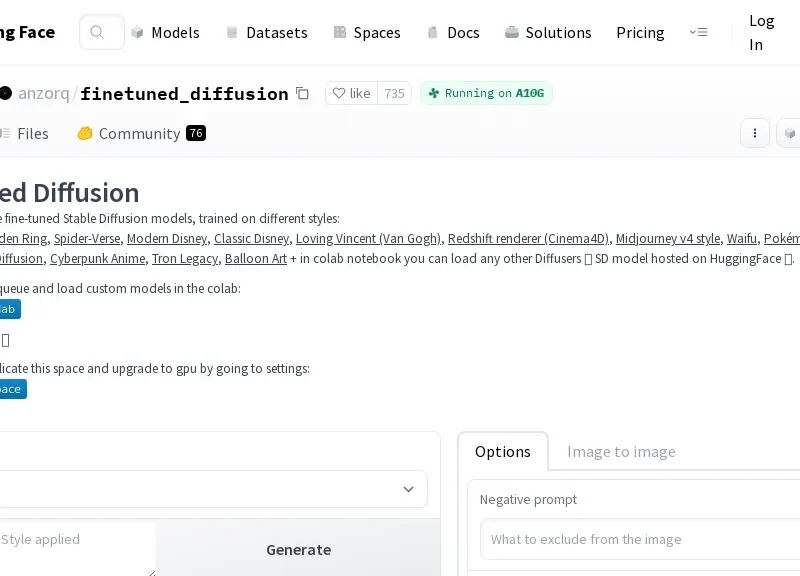Viewport: 800px width, 576px height.
Task: Expand the model selection dropdown
Action: (x=213, y=489)
